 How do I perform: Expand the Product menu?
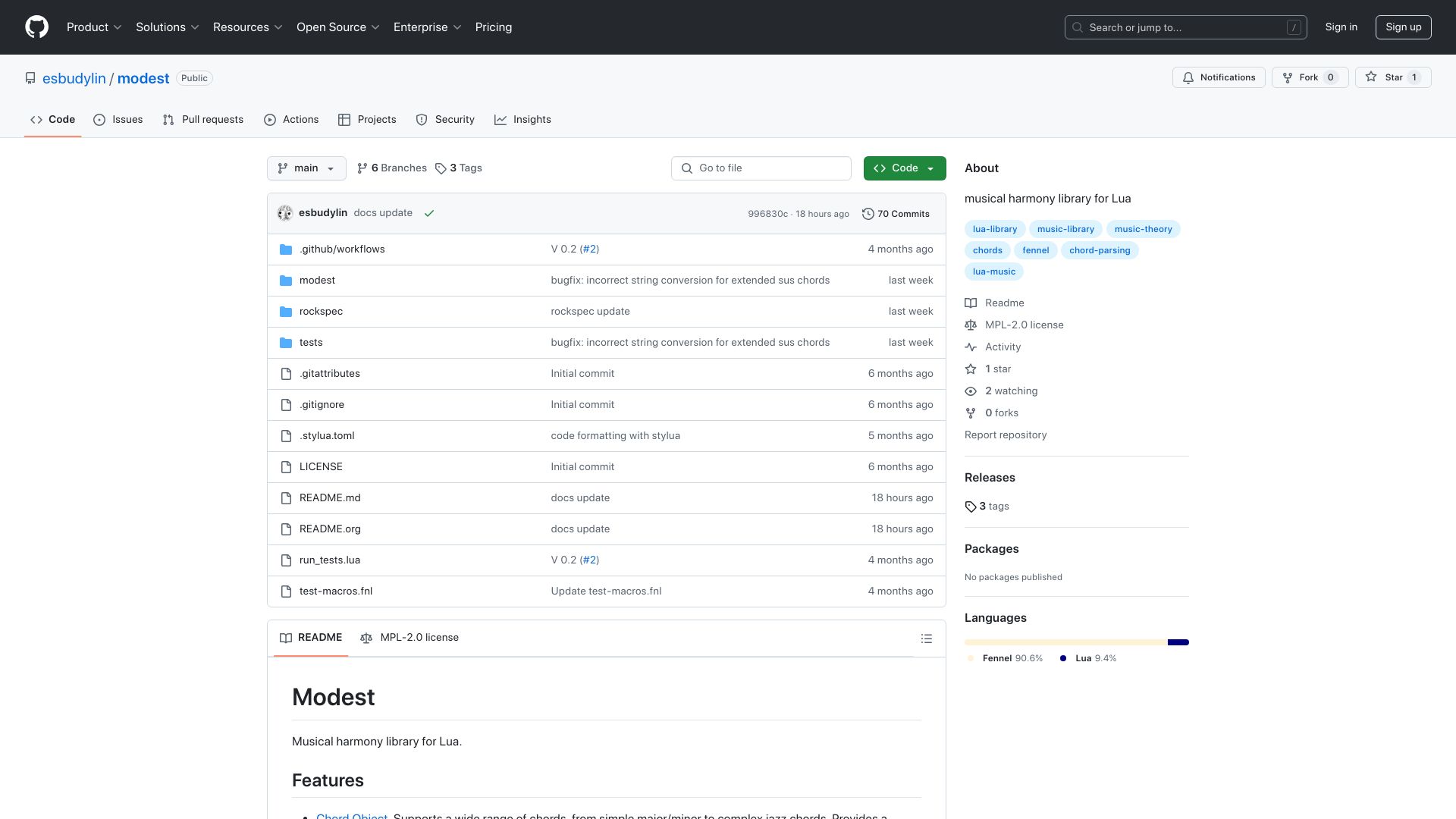[94, 27]
